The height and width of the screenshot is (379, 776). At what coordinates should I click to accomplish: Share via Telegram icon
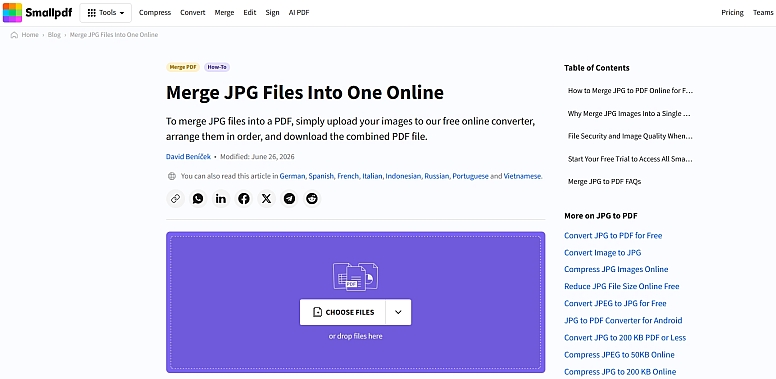point(289,199)
